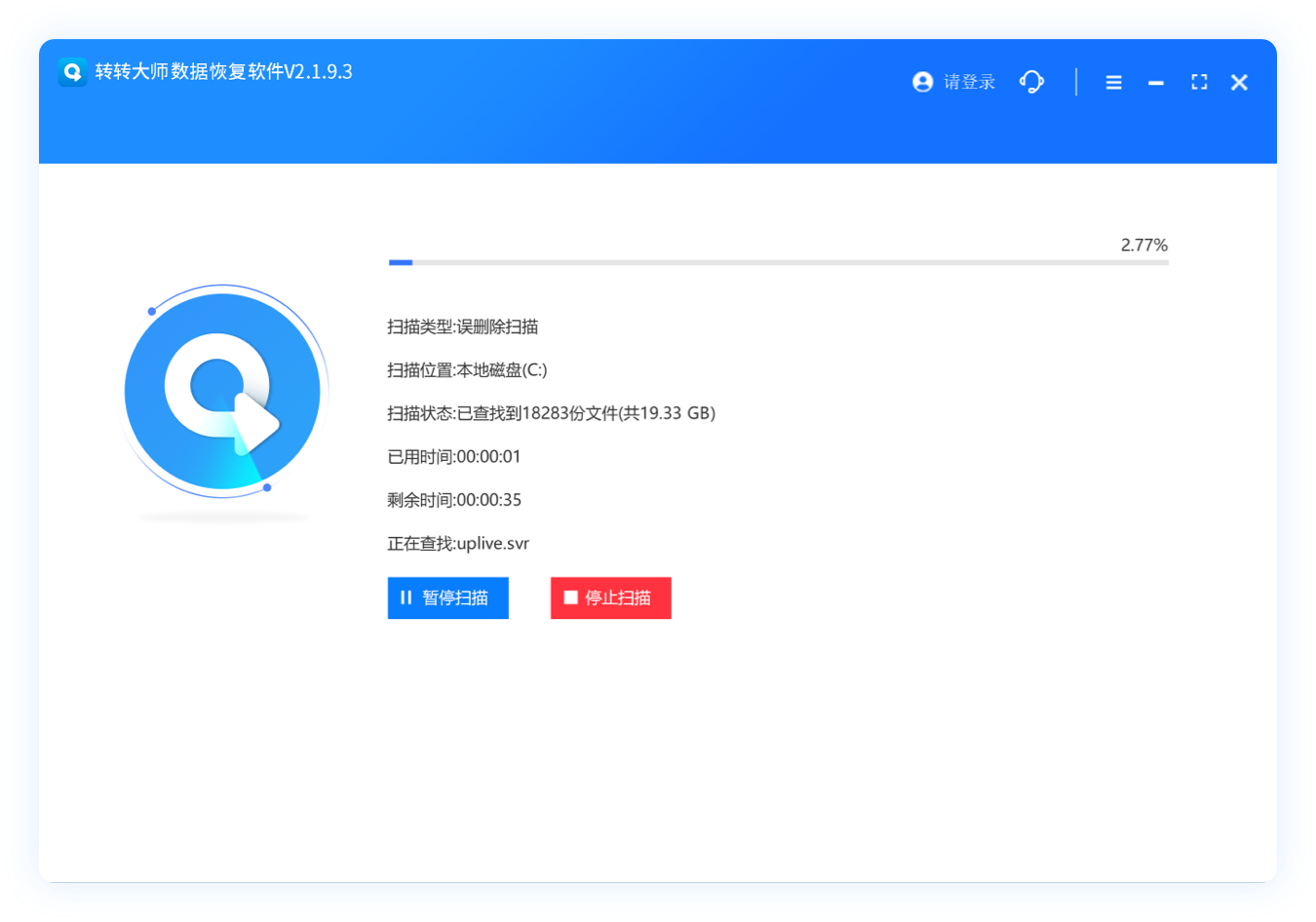Viewport: 1316px width, 922px height.
Task: Click the user avatar login icon
Action: pyautogui.click(x=922, y=82)
